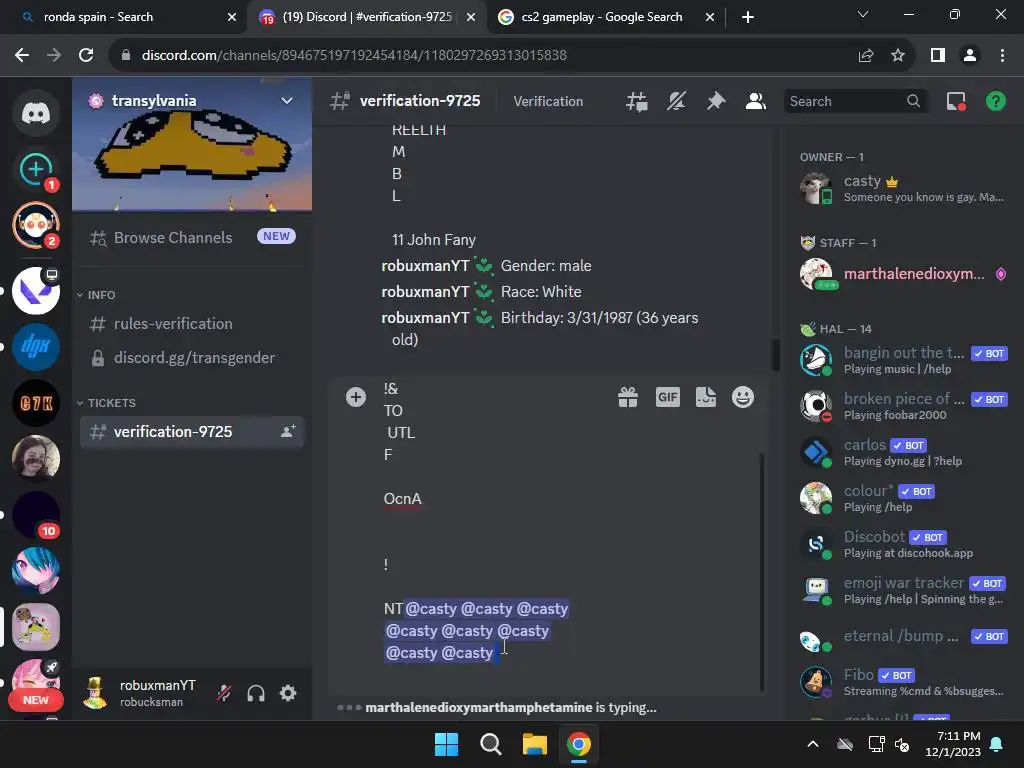
Task: Click robuxmanYT username on Gender message
Action: pyautogui.click(x=425, y=266)
